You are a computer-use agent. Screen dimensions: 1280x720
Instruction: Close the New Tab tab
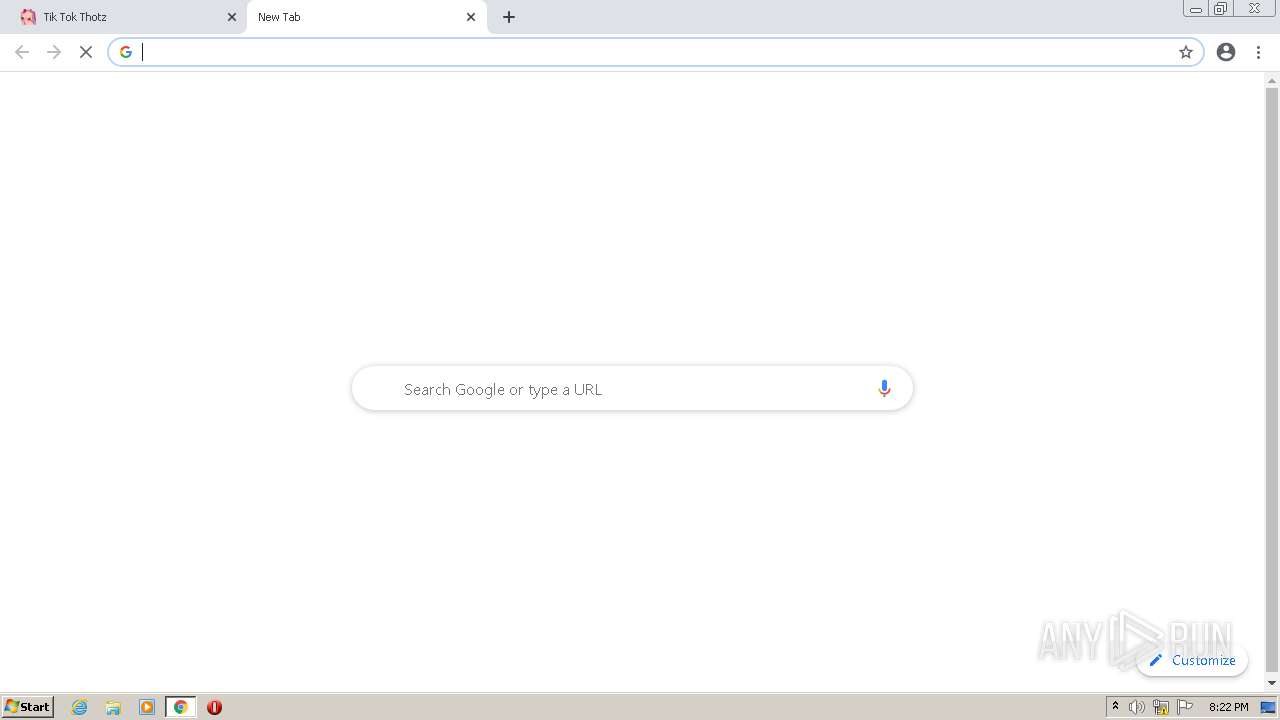tap(471, 17)
